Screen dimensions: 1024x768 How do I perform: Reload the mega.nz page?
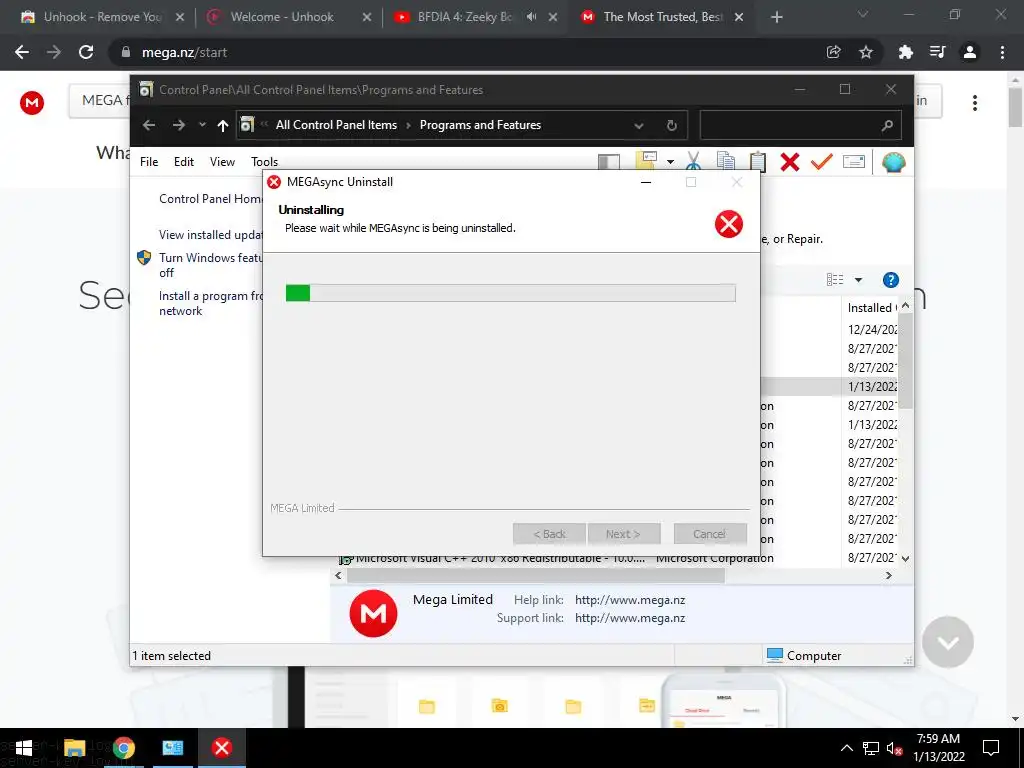point(86,52)
